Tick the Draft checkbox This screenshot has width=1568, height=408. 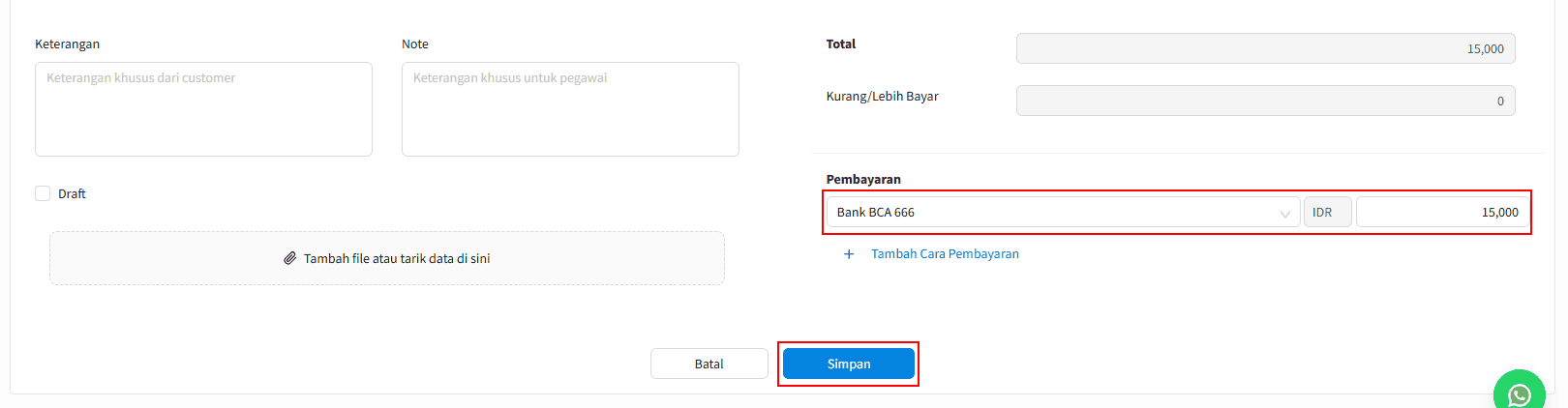(x=43, y=193)
